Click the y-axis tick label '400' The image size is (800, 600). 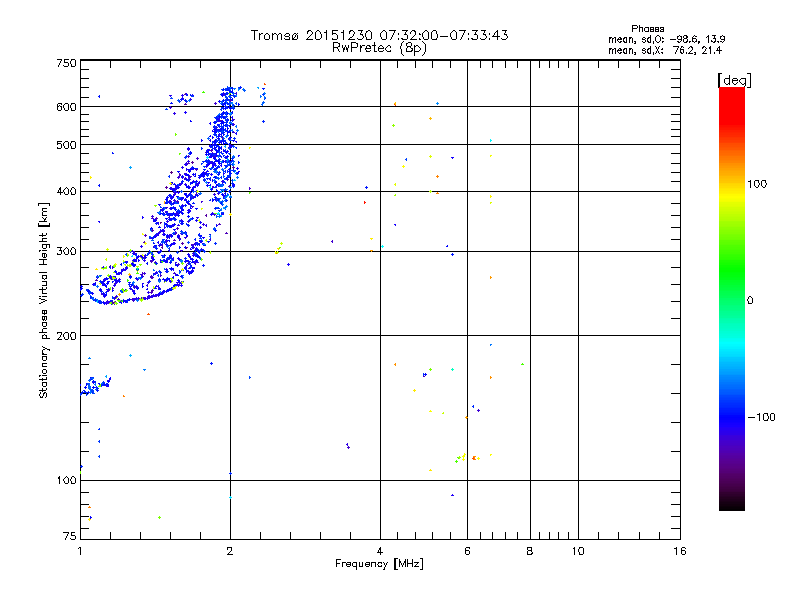[66, 191]
